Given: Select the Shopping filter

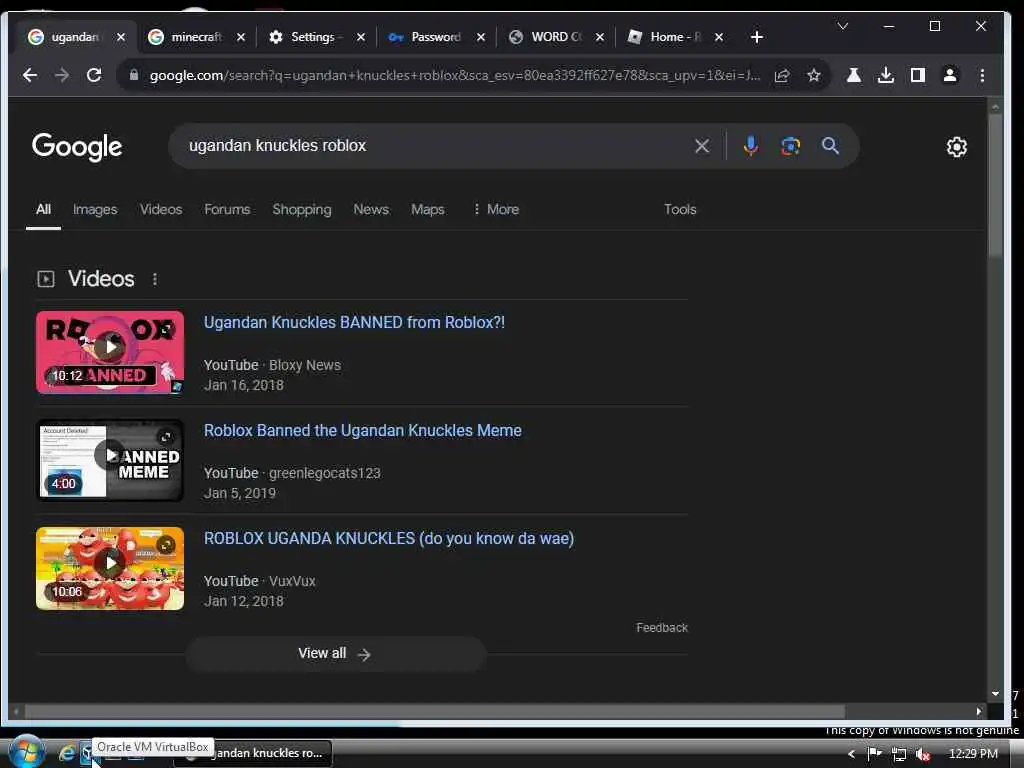Looking at the screenshot, I should [x=302, y=210].
